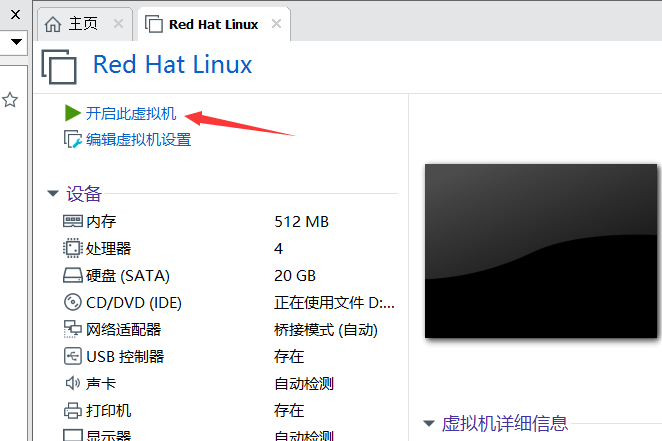
Task: Click the 内存 device label
Action: click(x=101, y=222)
